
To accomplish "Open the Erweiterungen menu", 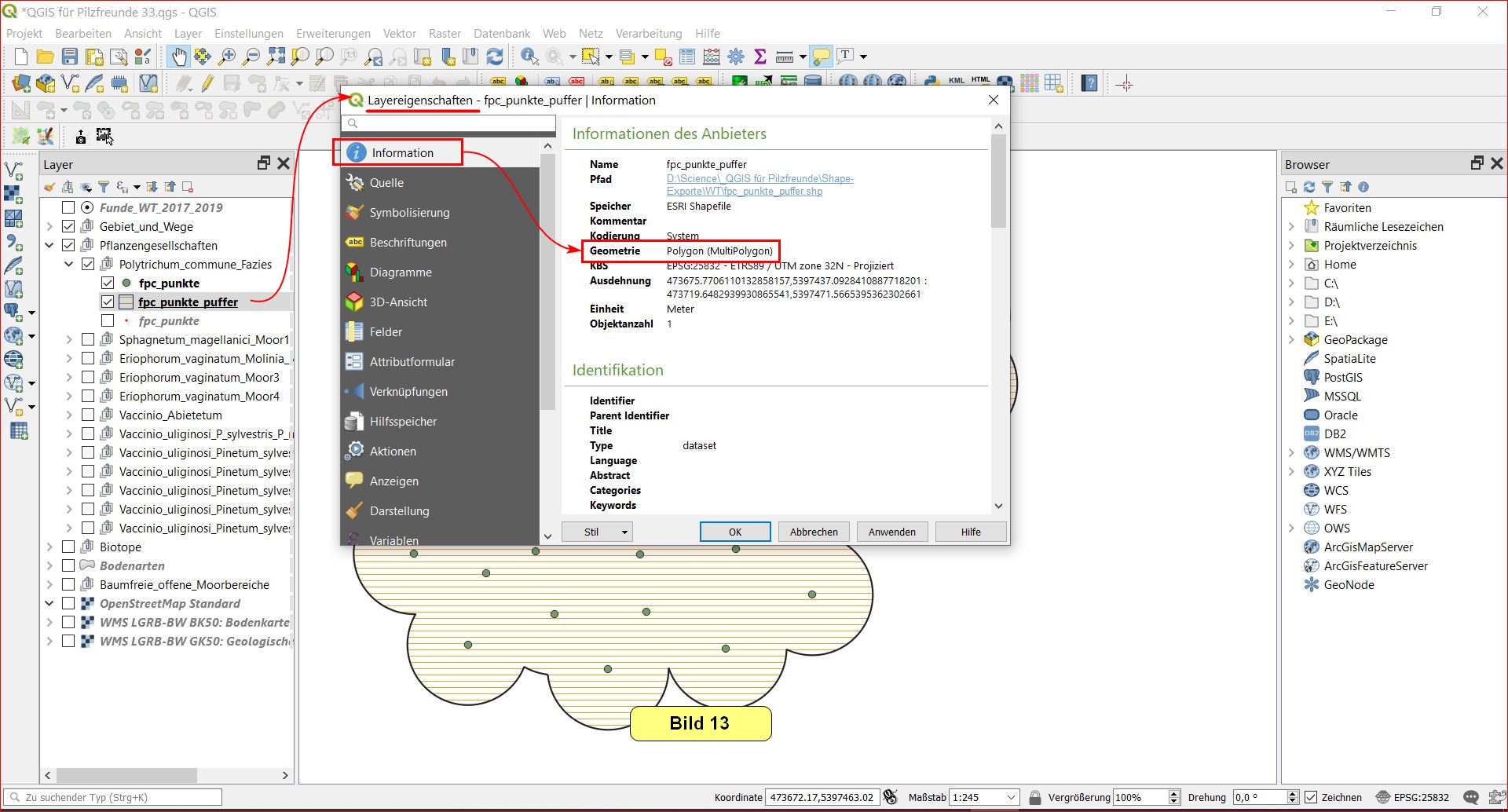I will coord(333,33).
